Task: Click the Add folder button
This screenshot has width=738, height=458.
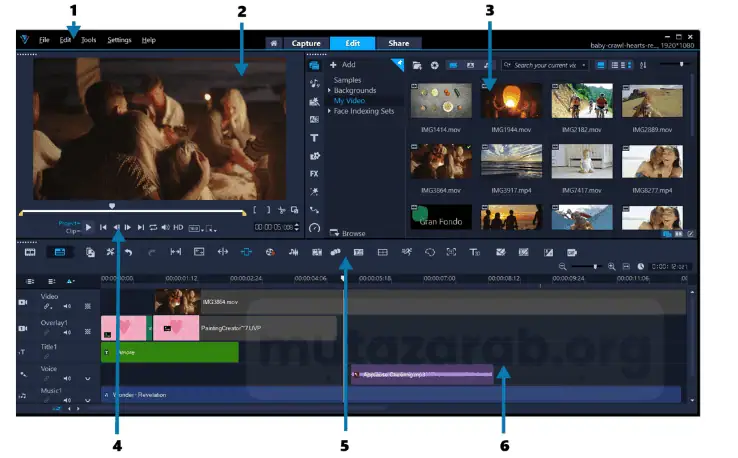Action: [x=343, y=64]
